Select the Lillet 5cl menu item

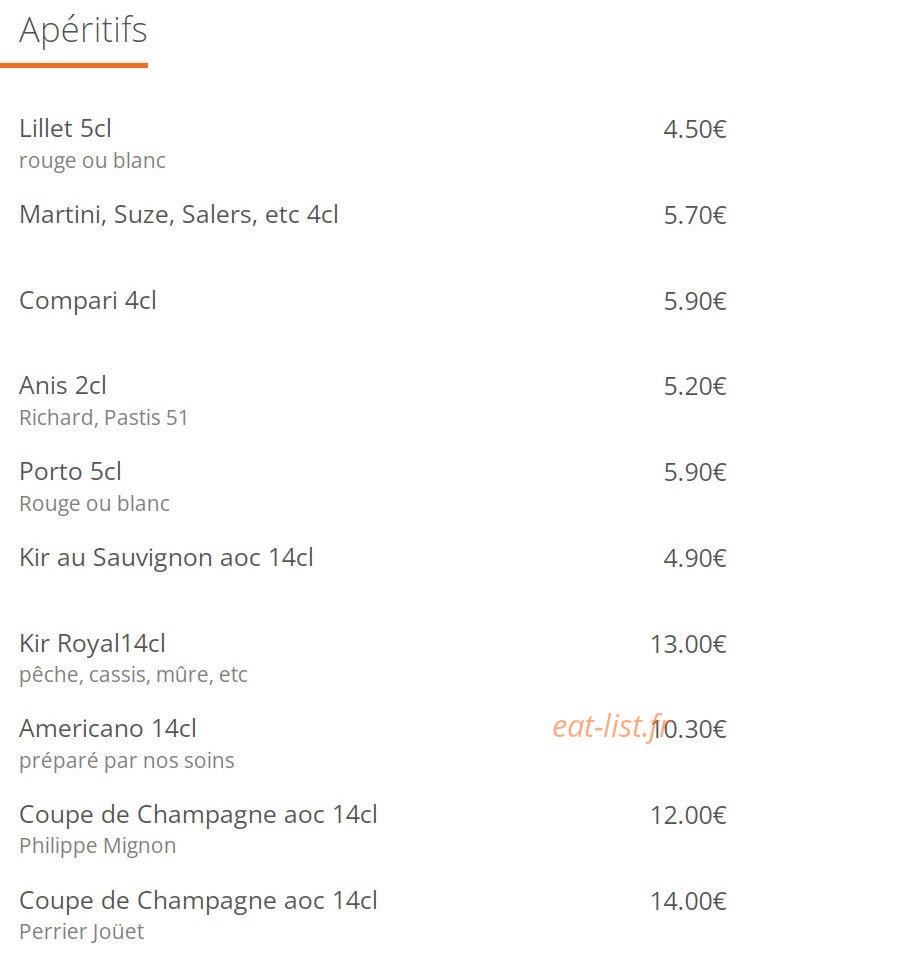pos(65,128)
